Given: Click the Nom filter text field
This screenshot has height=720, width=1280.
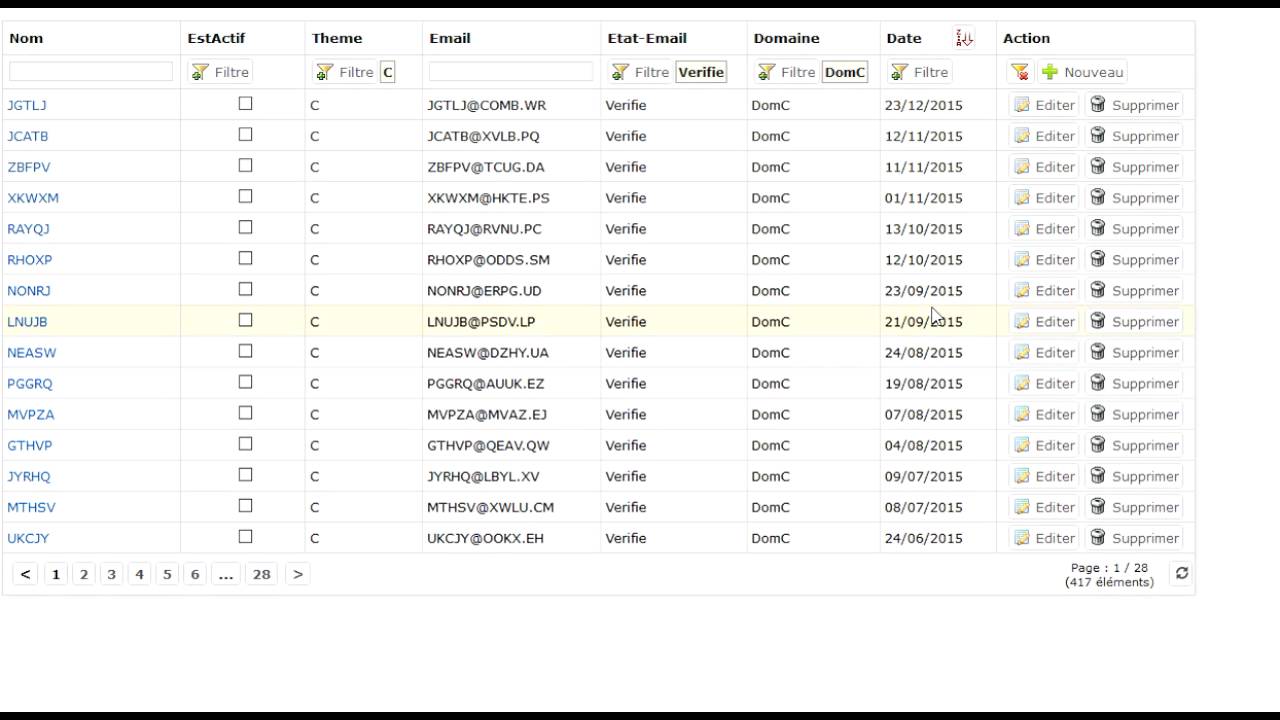Looking at the screenshot, I should (91, 72).
